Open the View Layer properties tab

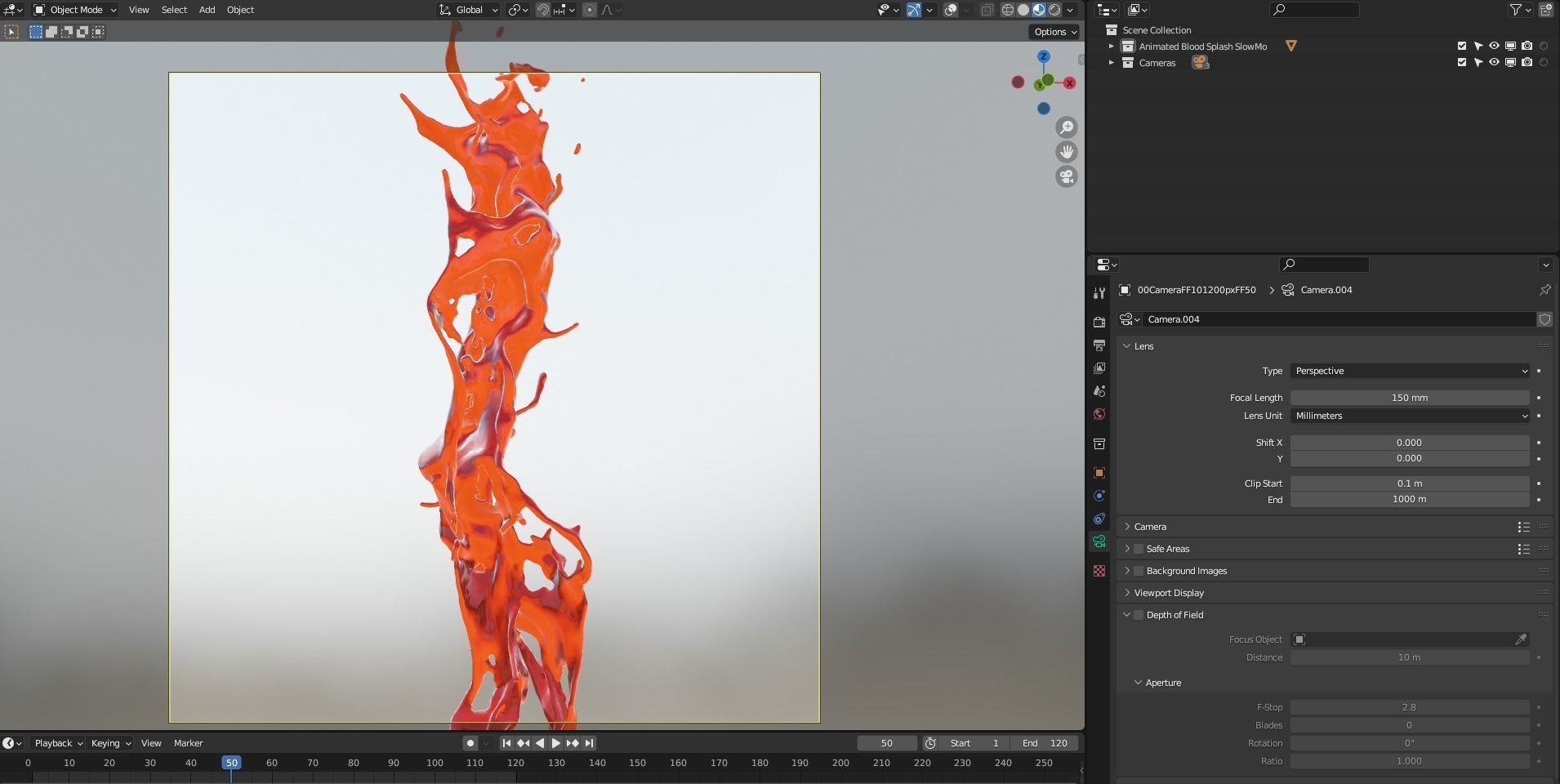pos(1099,368)
